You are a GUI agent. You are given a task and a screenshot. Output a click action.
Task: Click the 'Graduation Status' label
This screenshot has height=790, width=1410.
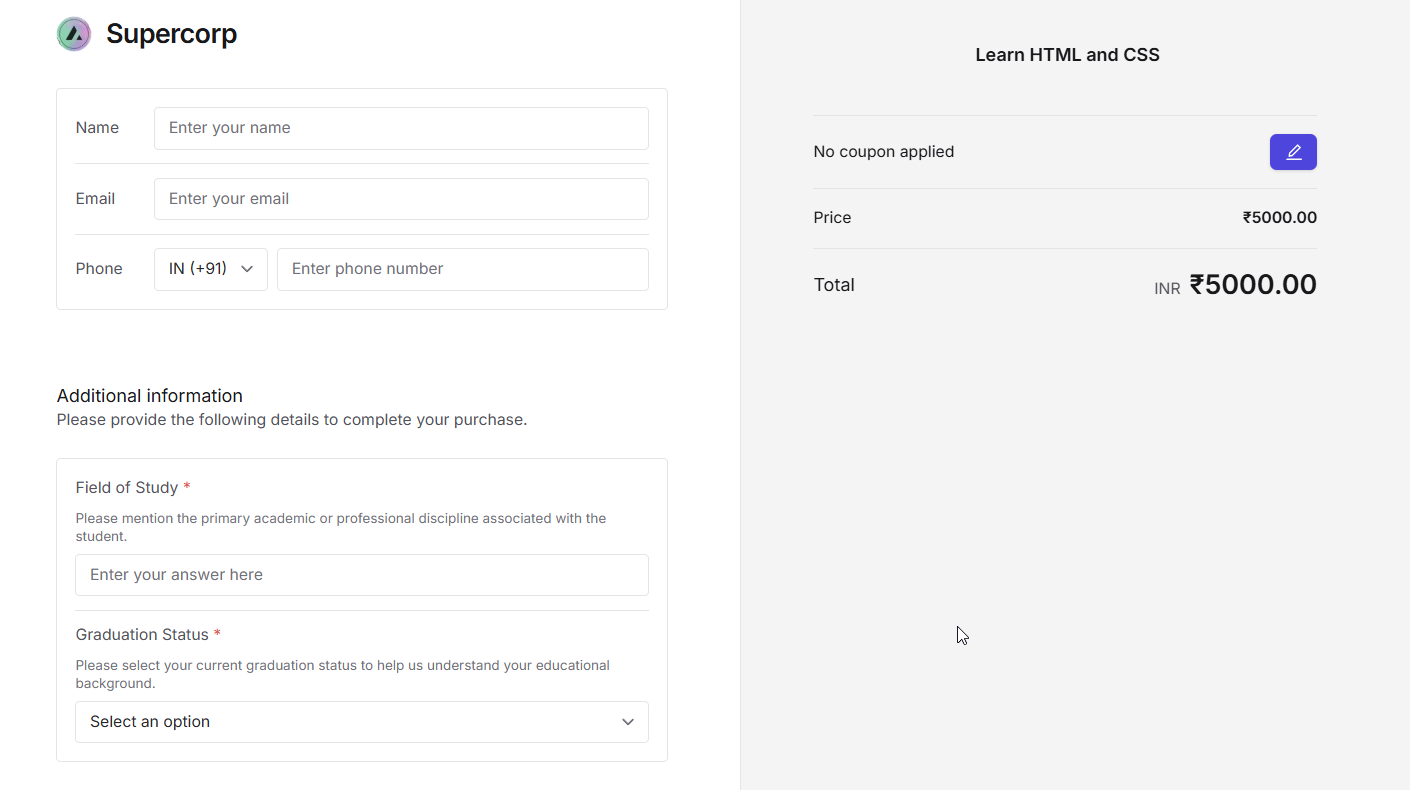(142, 635)
